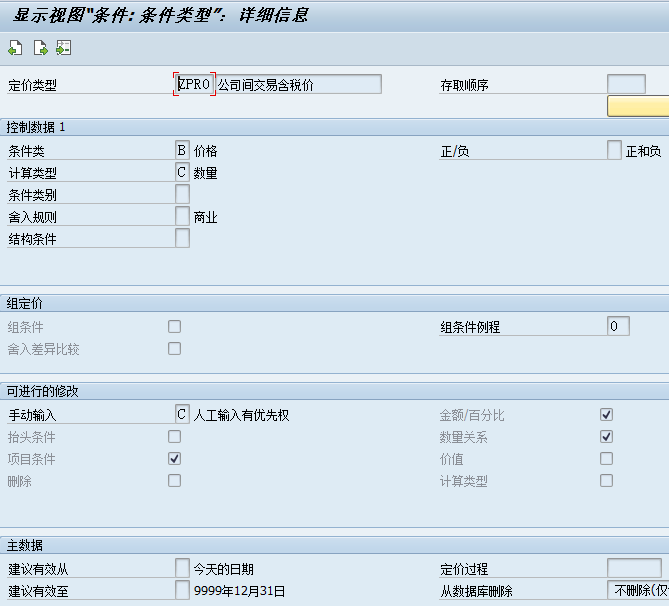Toggle the 价值 checkbox

607,459
